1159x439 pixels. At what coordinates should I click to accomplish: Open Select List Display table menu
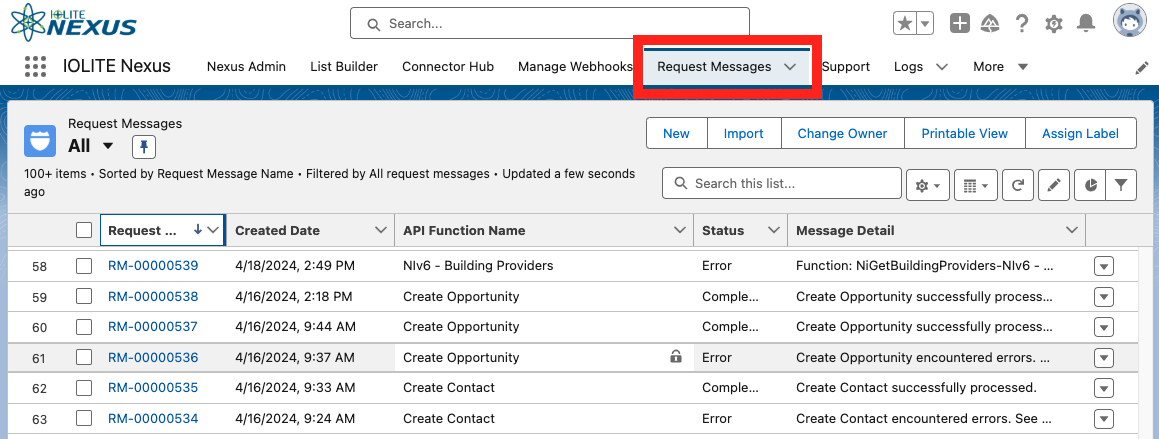[976, 186]
